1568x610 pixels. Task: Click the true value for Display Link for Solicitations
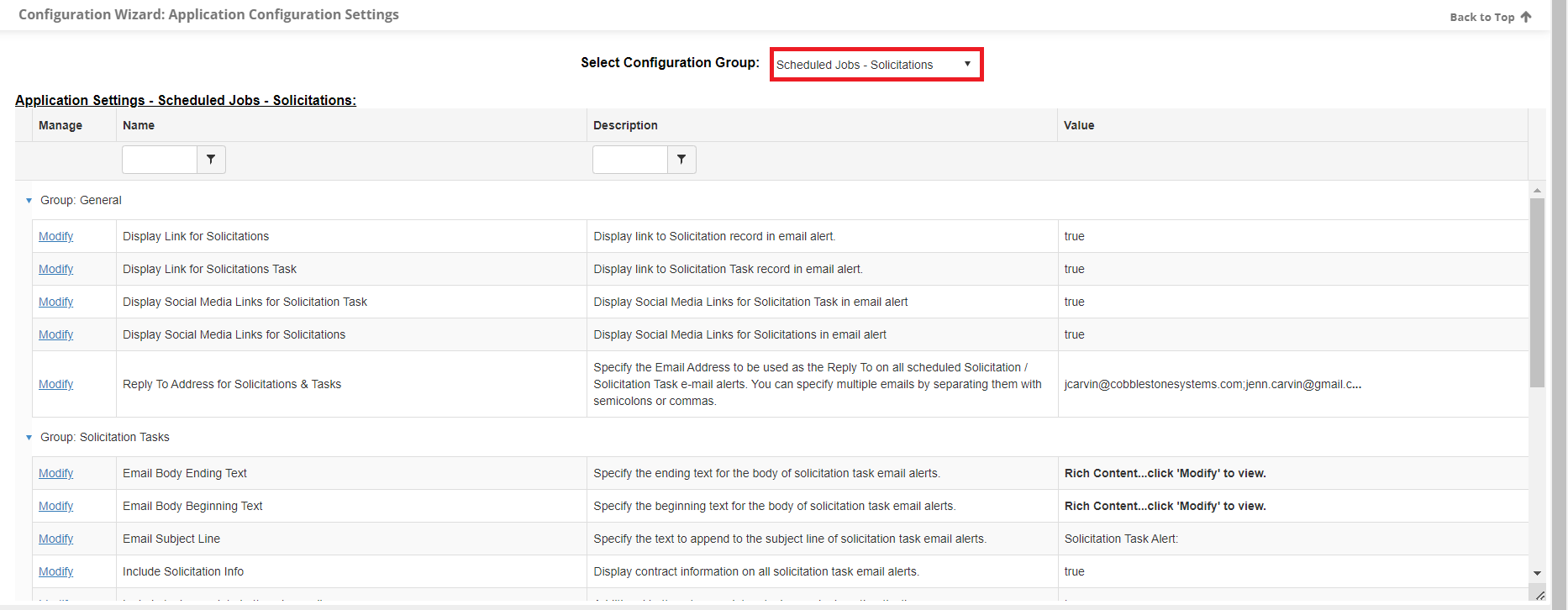(1074, 236)
